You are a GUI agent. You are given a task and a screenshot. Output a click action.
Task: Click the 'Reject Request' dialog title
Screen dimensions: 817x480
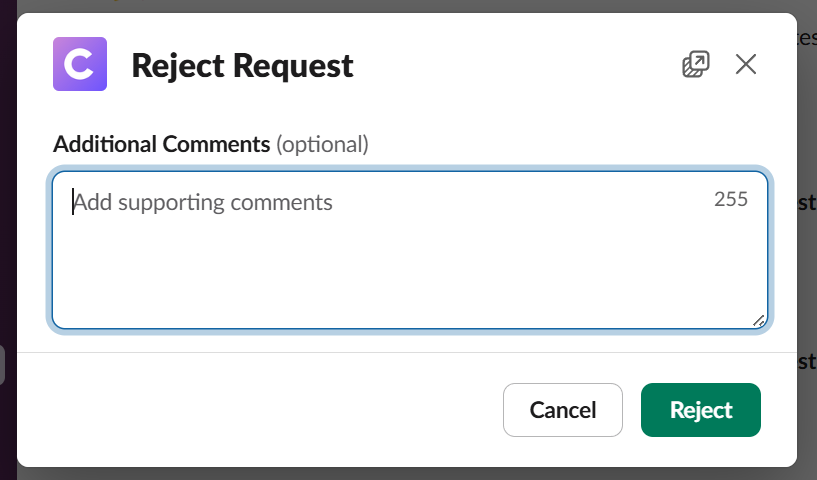pos(242,66)
